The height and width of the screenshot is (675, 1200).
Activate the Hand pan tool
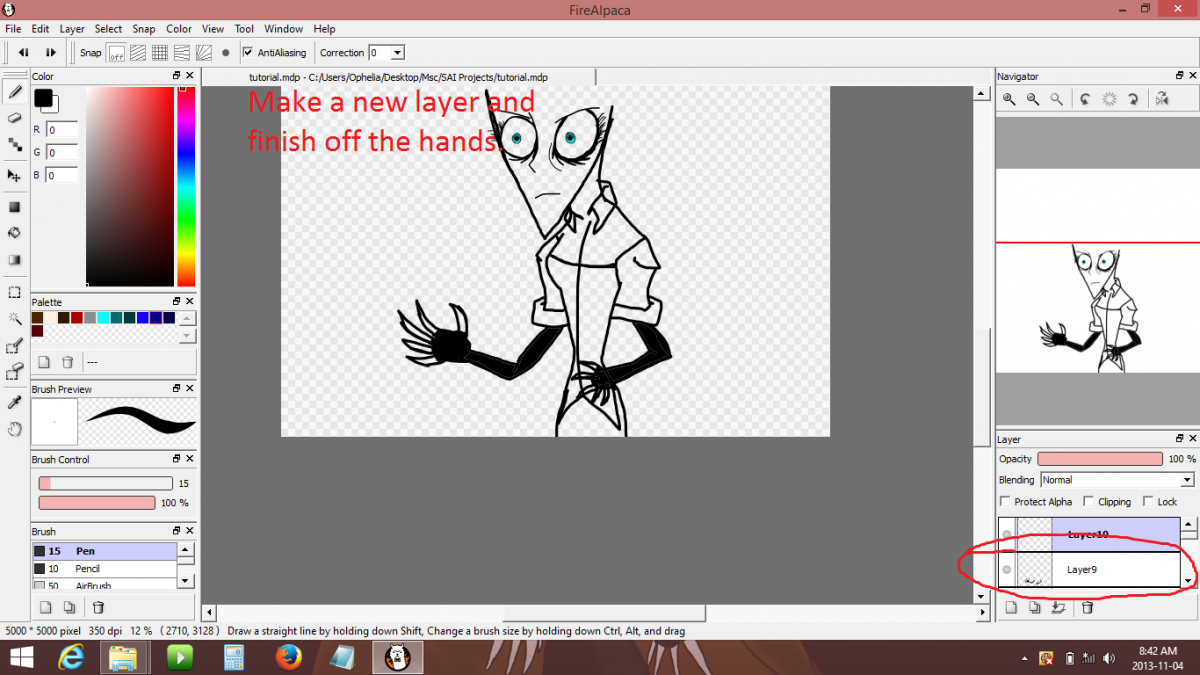click(15, 429)
